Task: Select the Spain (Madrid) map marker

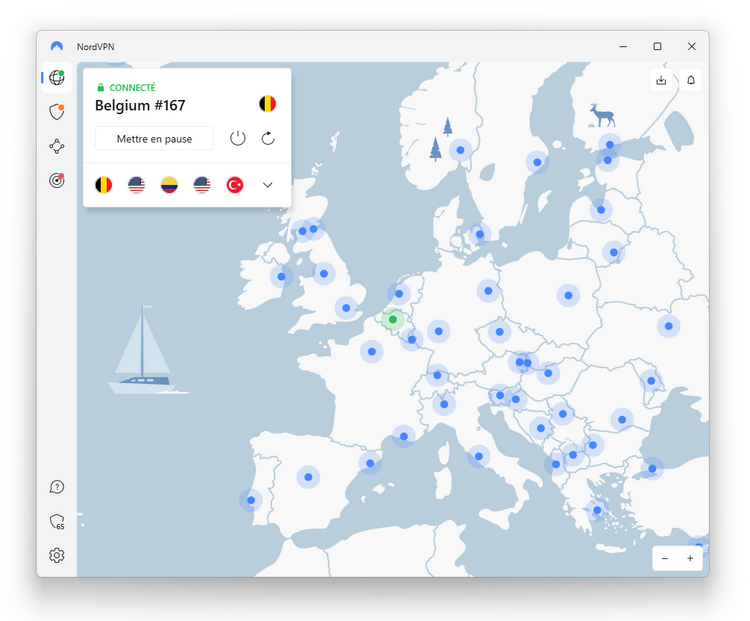Action: [x=308, y=477]
